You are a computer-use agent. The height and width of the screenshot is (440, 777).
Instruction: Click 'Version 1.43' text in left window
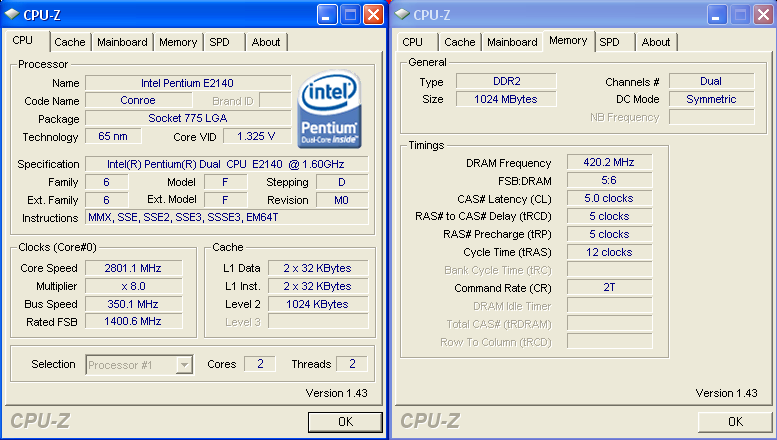click(336, 393)
